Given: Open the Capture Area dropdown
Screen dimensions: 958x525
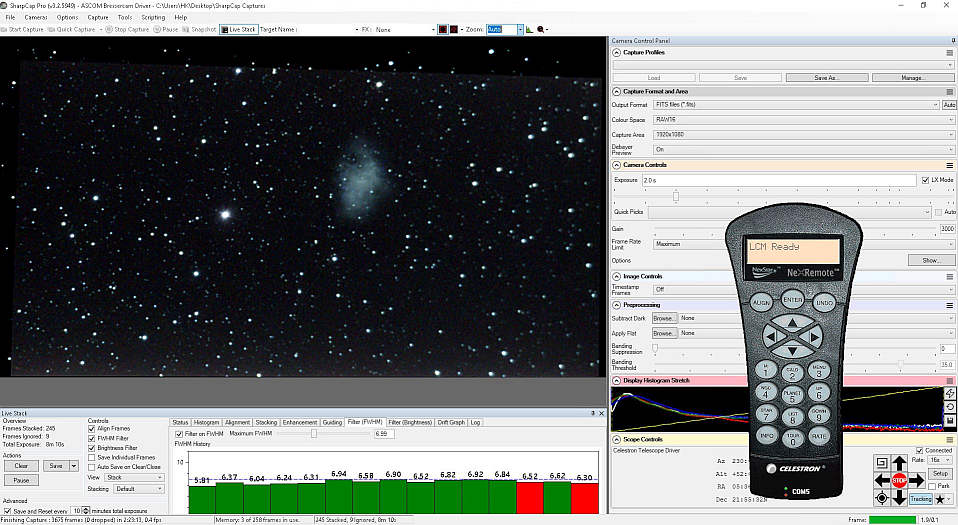Looking at the screenshot, I should pos(803,134).
